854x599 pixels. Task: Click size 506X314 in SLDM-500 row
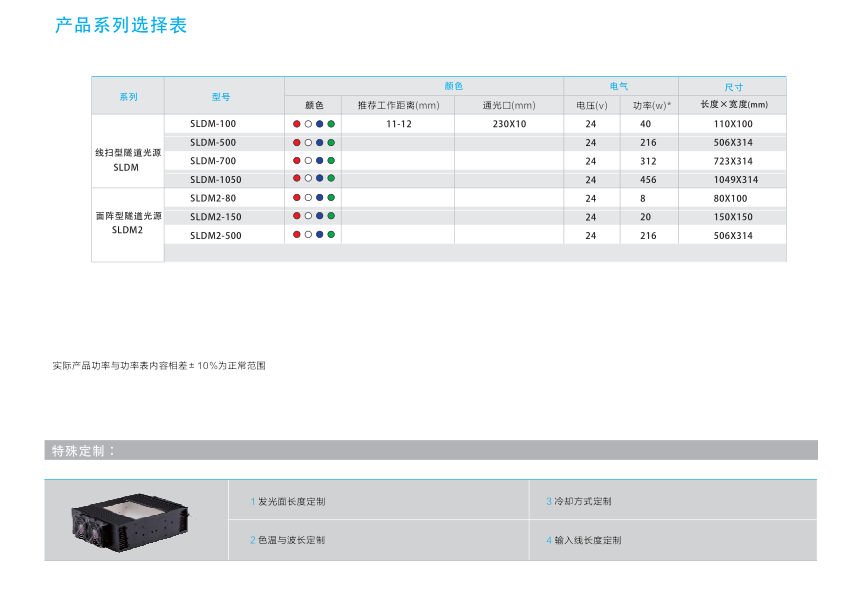733,143
